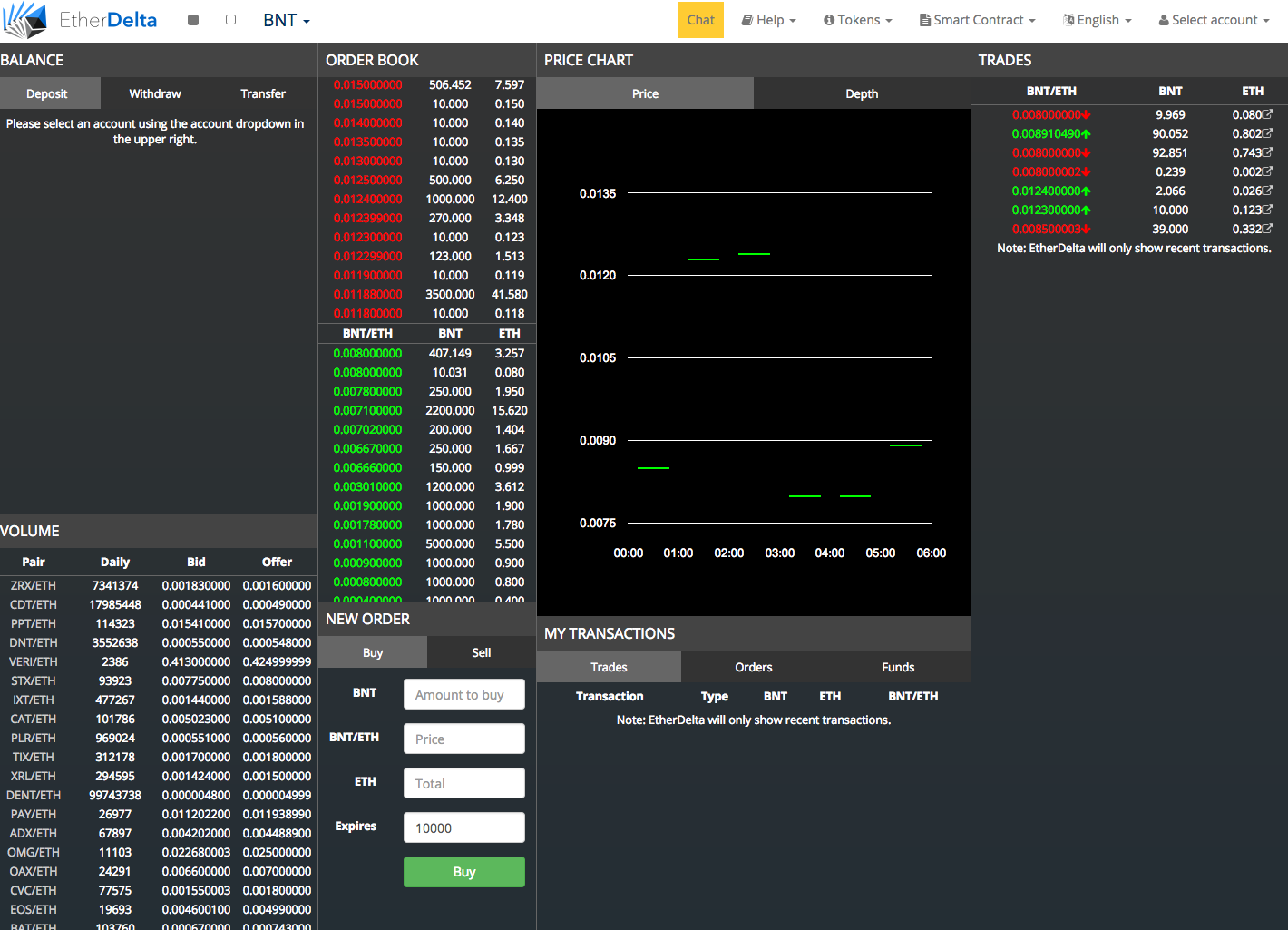
Task: Select sell order at 0.012500000
Action: (427, 180)
